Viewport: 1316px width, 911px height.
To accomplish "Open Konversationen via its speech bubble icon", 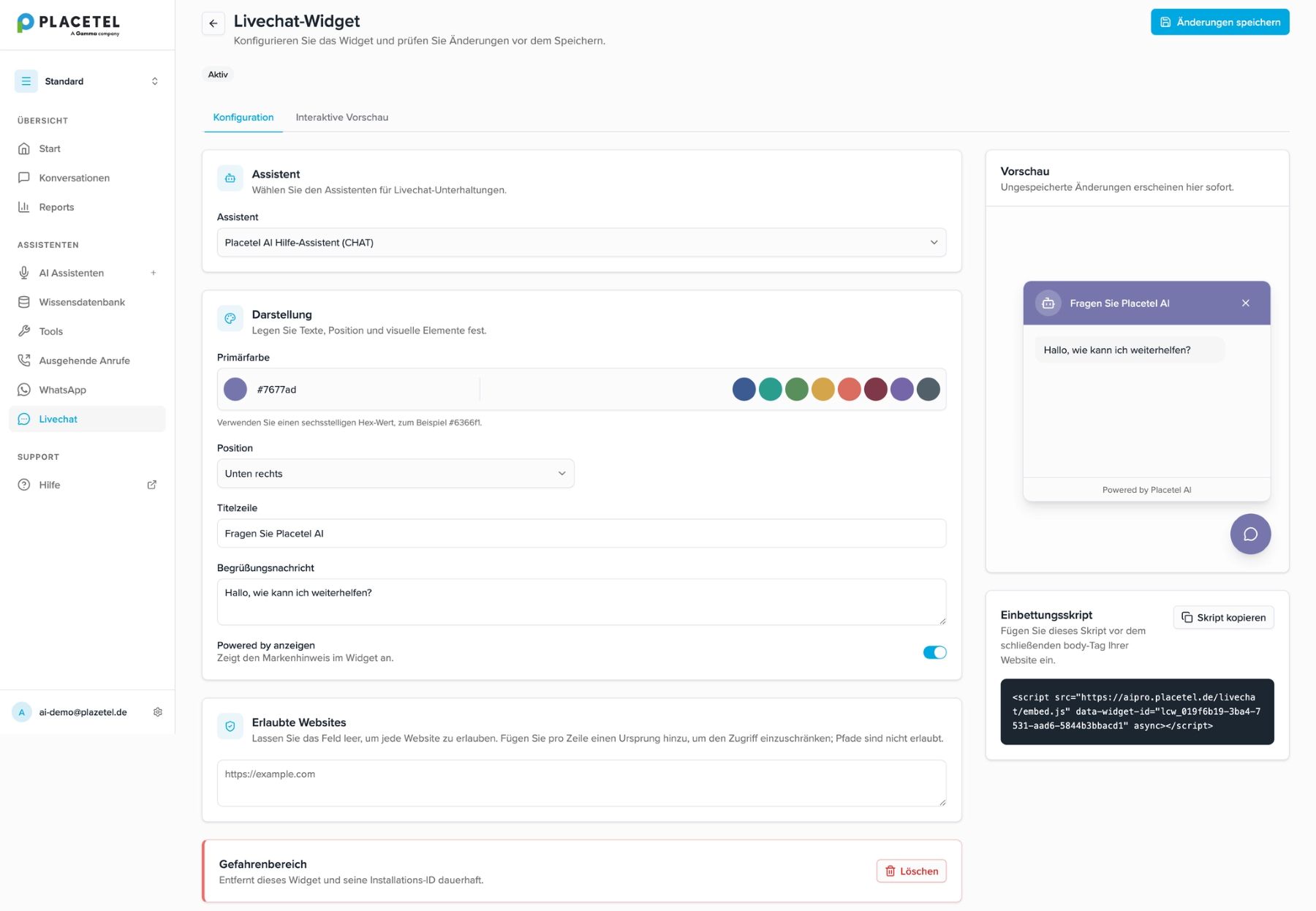I will click(24, 178).
